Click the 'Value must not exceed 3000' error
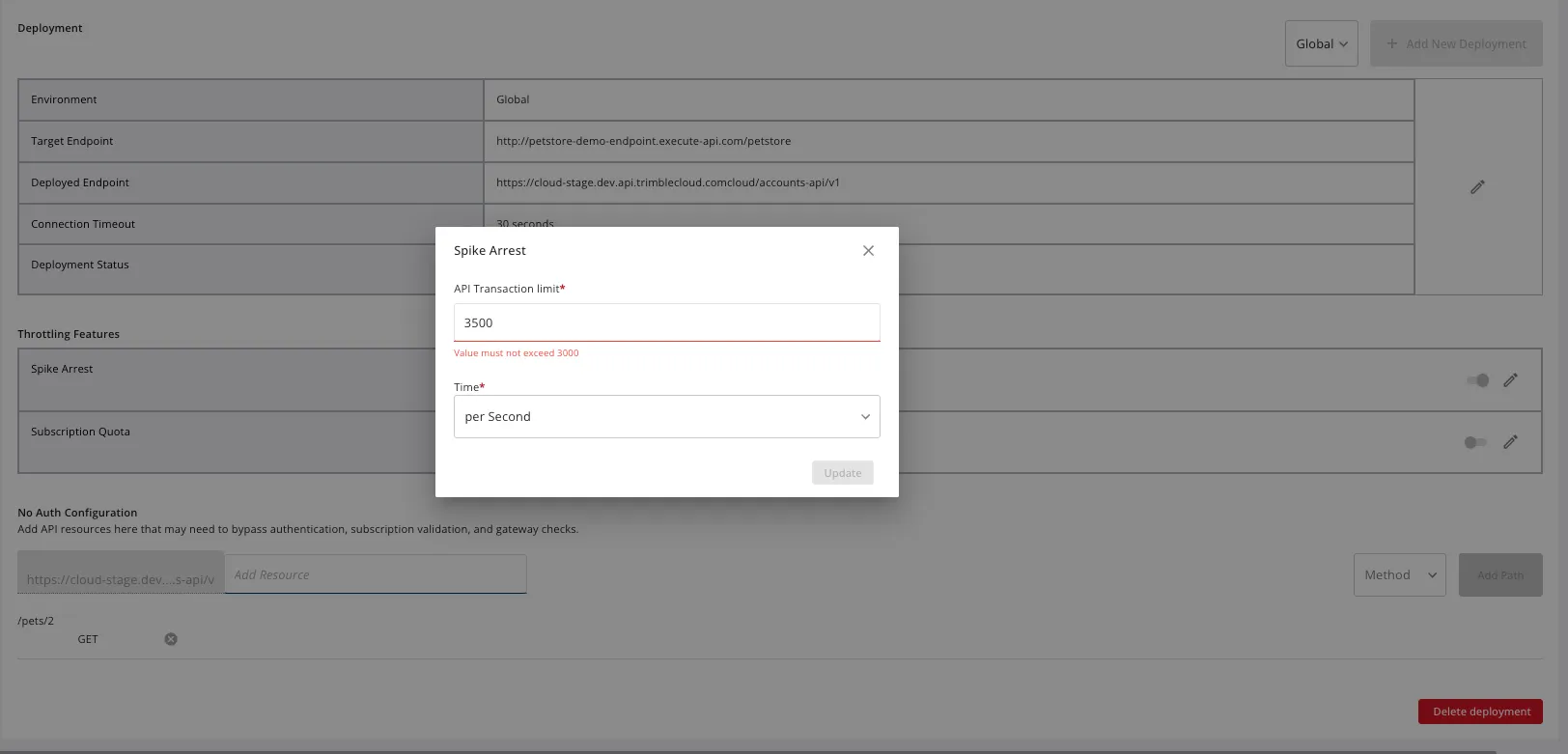Viewport: 1568px width, 754px height. [517, 353]
